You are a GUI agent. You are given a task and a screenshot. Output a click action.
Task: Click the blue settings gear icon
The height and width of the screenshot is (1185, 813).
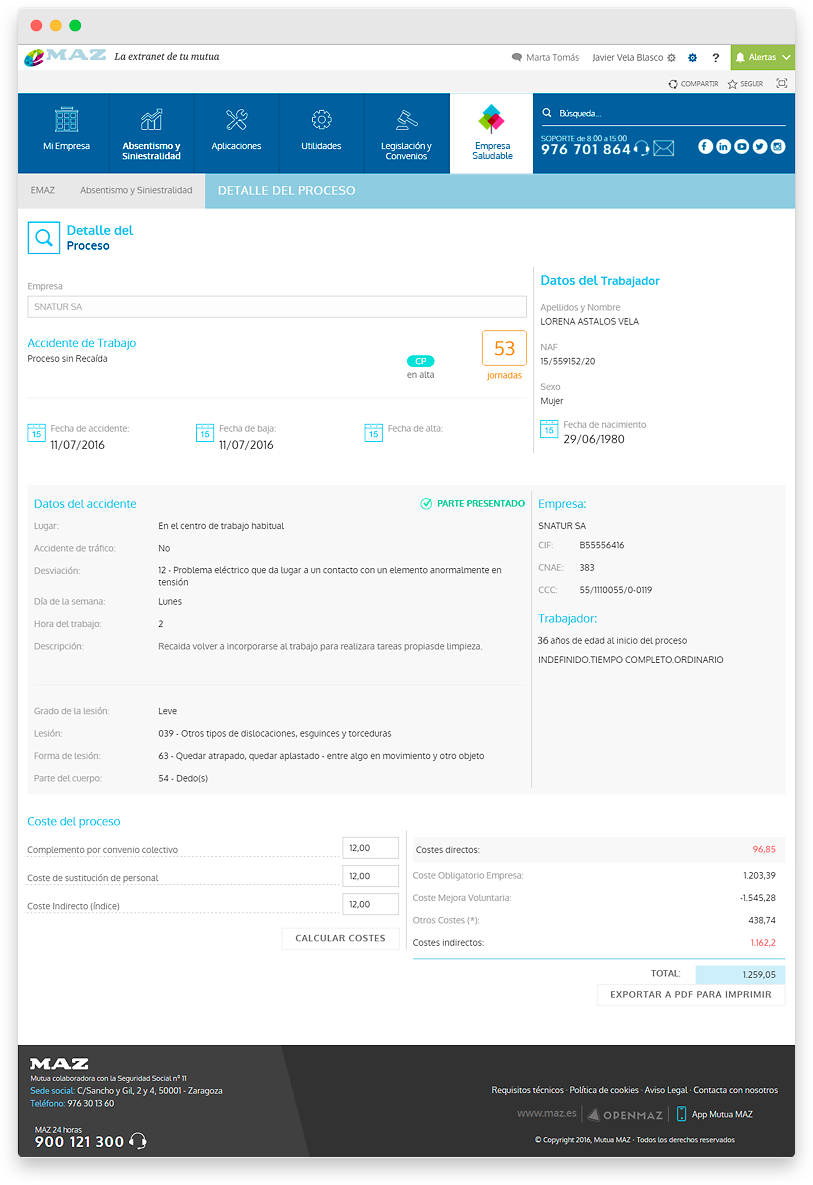pyautogui.click(x=692, y=58)
